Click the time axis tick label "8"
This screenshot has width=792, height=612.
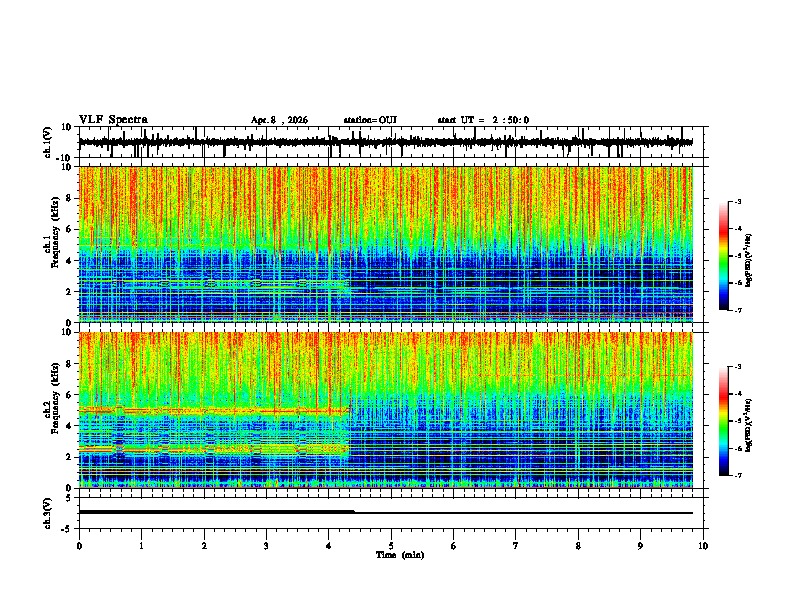(x=578, y=546)
